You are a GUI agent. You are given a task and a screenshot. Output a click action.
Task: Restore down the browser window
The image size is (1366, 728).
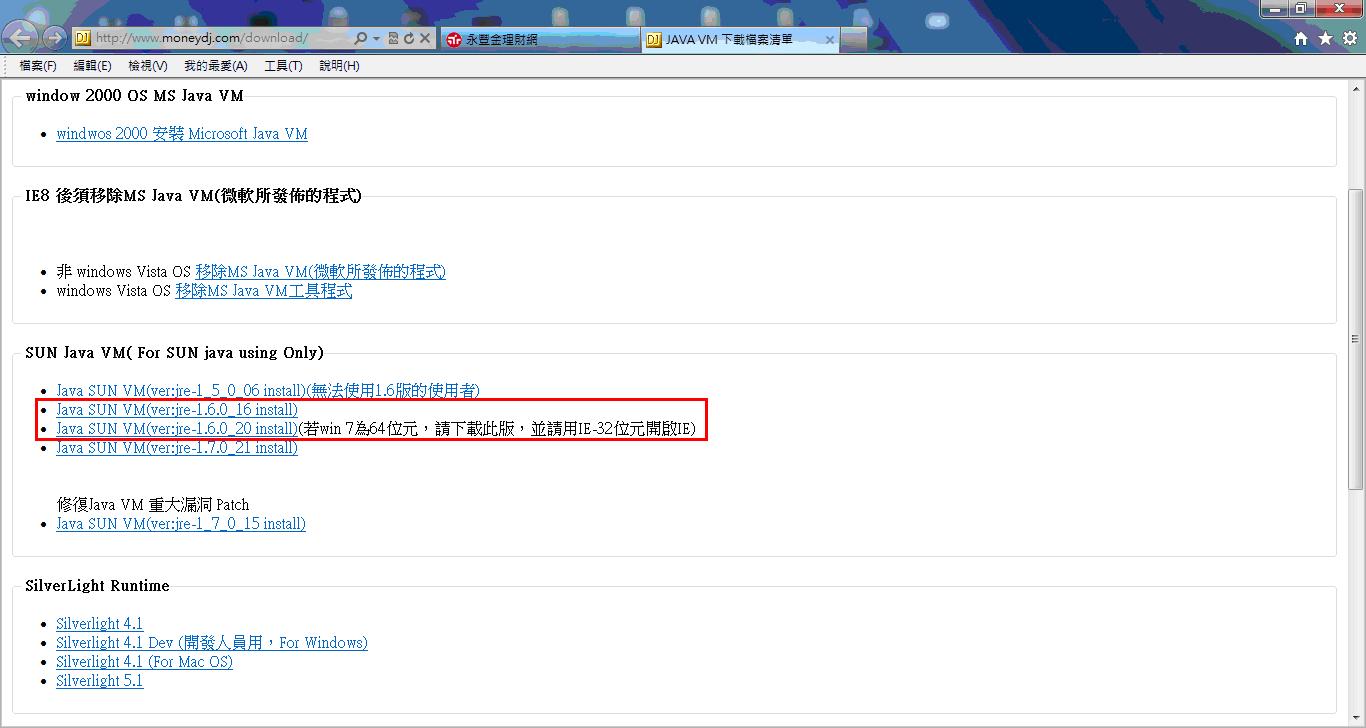(x=1300, y=8)
